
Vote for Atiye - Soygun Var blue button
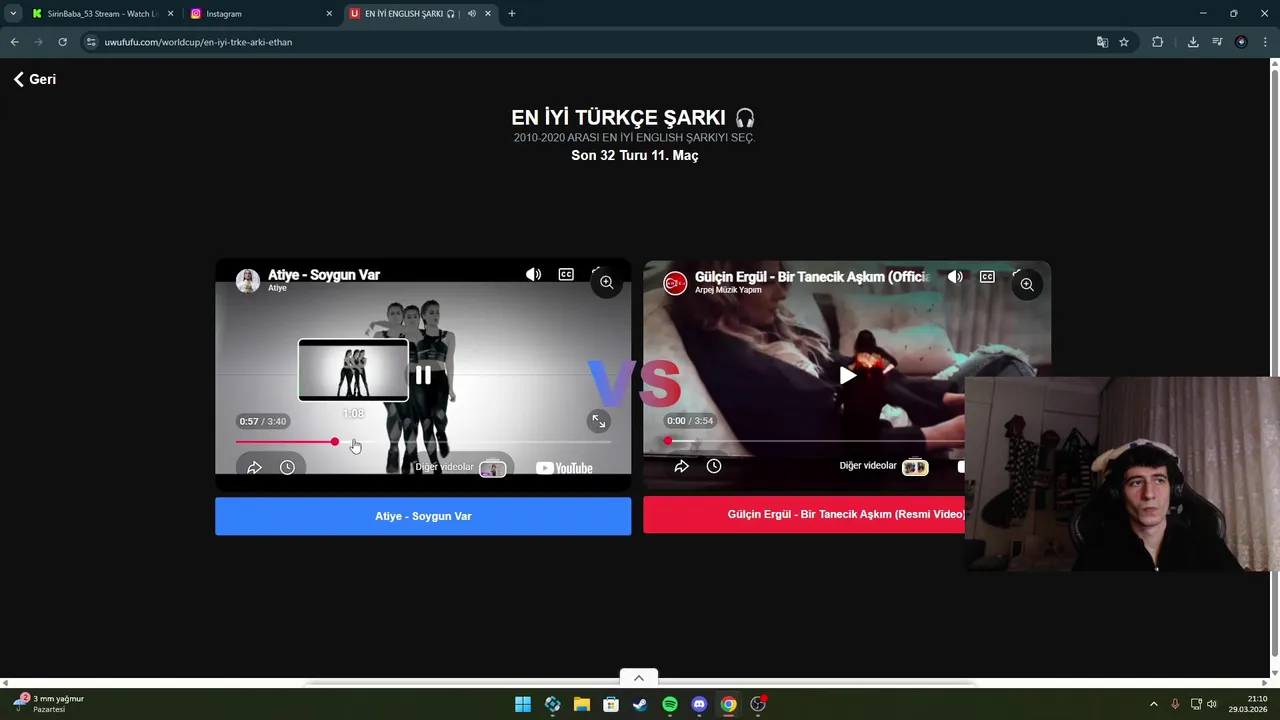423,516
